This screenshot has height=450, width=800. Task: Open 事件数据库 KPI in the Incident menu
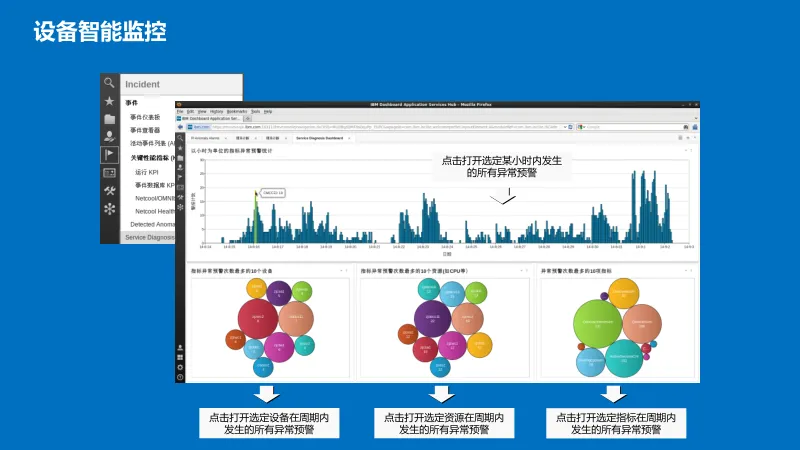click(155, 185)
